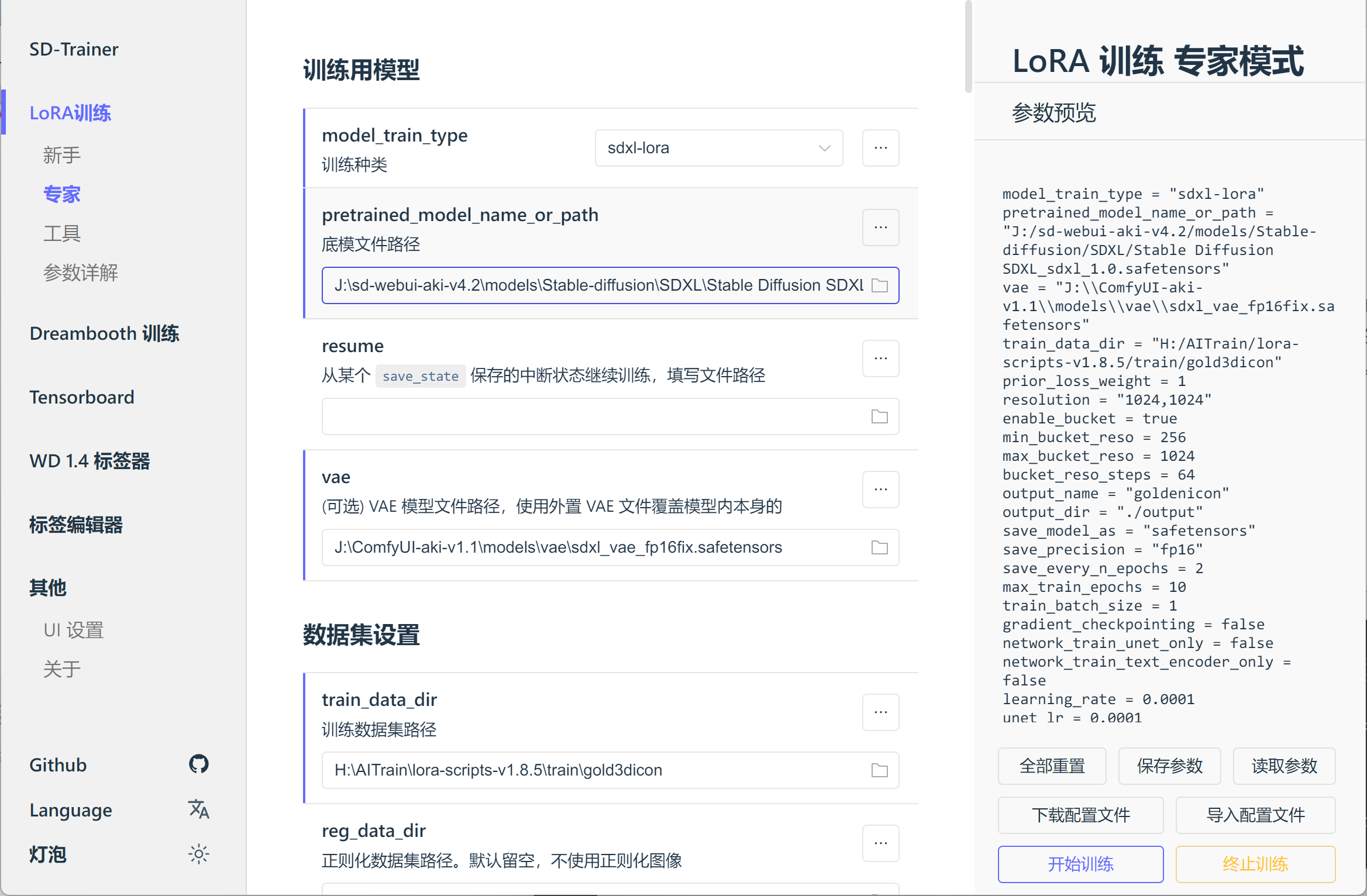This screenshot has height=896, width=1367.
Task: Open more options for vae
Action: click(881, 490)
